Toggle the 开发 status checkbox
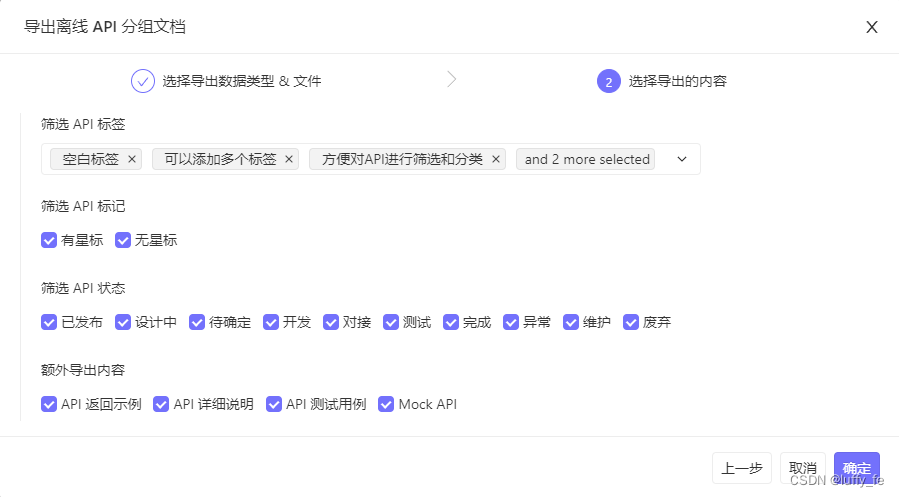Viewport: 899px width, 497px height. pyautogui.click(x=271, y=322)
